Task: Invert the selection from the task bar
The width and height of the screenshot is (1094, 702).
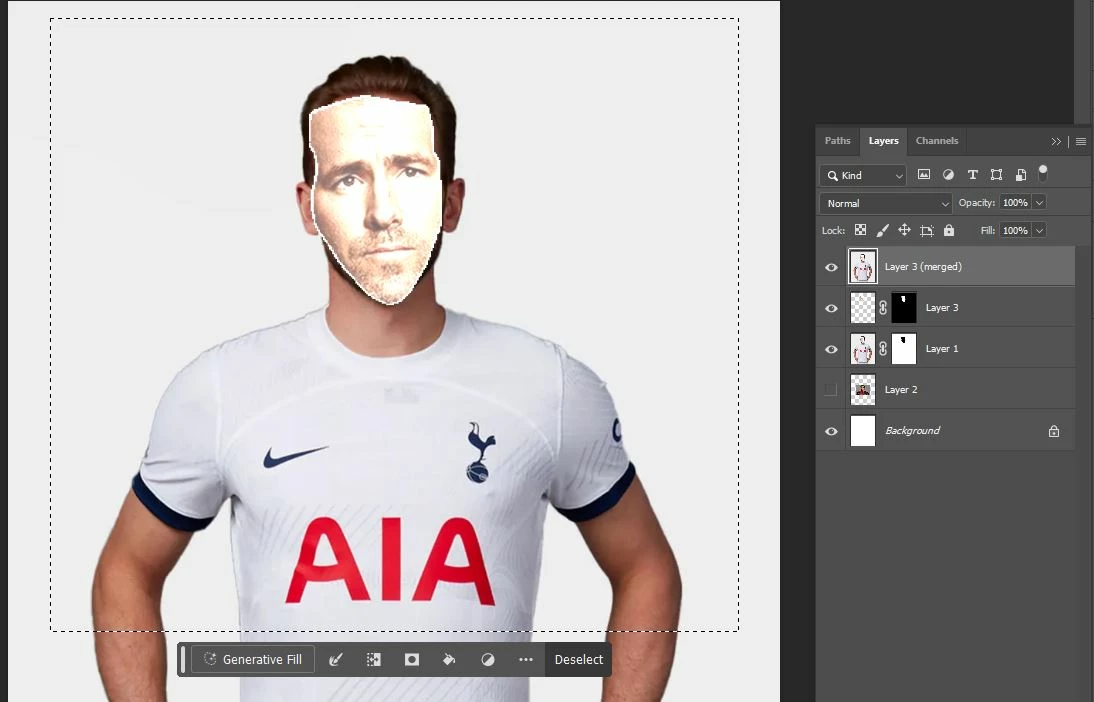Action: click(374, 659)
